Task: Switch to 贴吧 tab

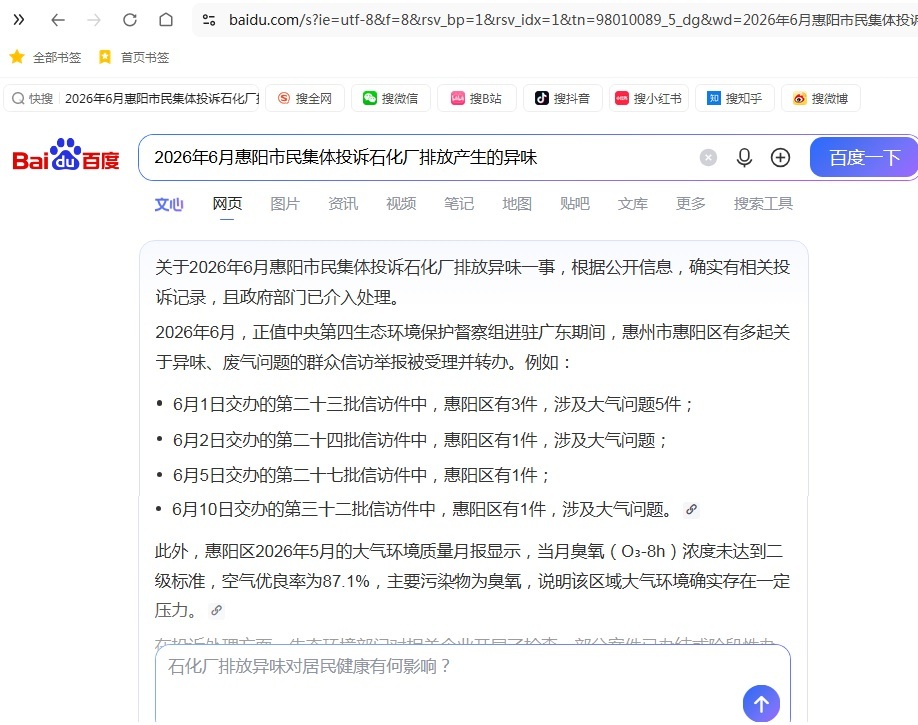Action: pyautogui.click(x=575, y=204)
